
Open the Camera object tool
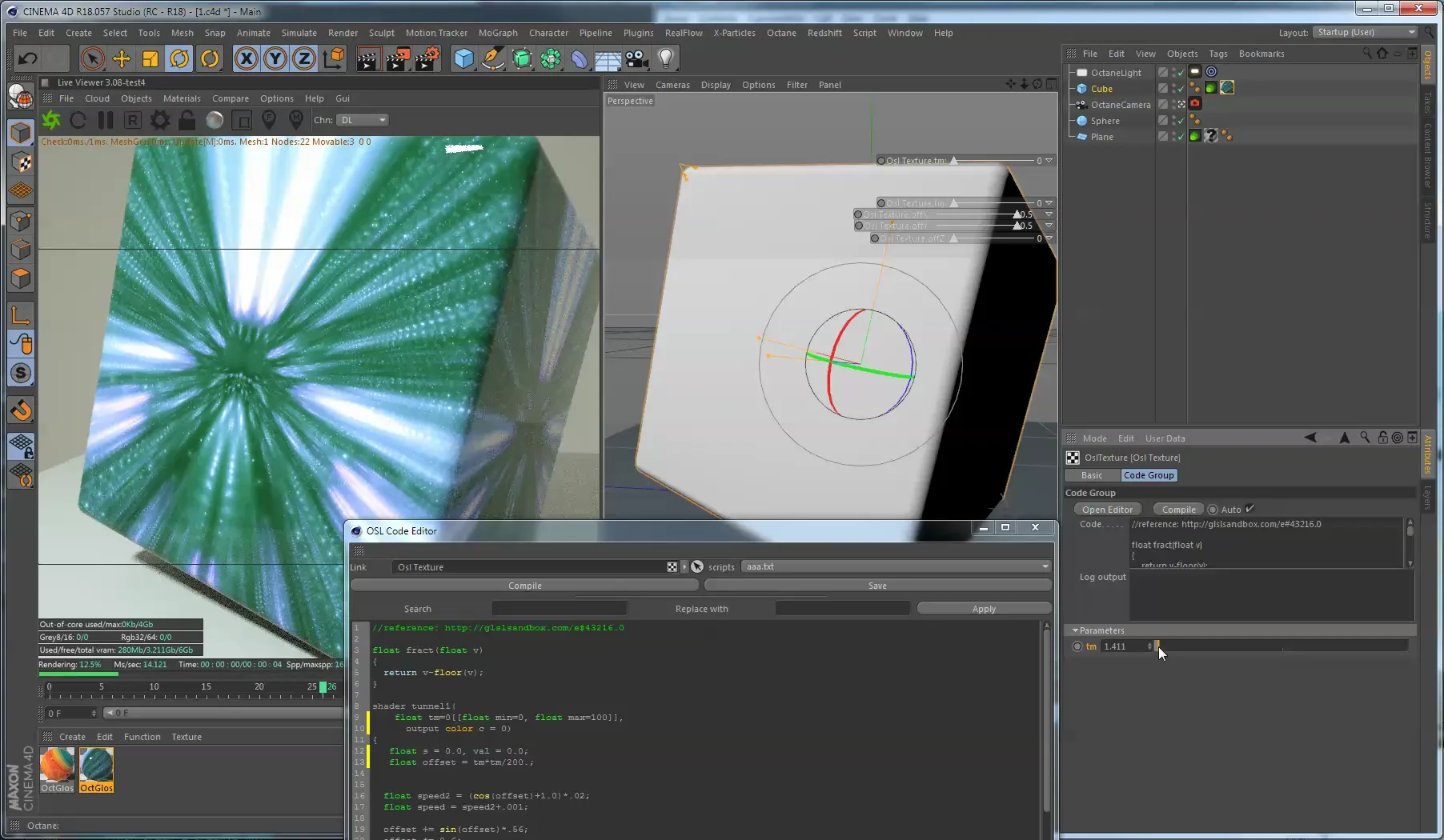[x=636, y=58]
